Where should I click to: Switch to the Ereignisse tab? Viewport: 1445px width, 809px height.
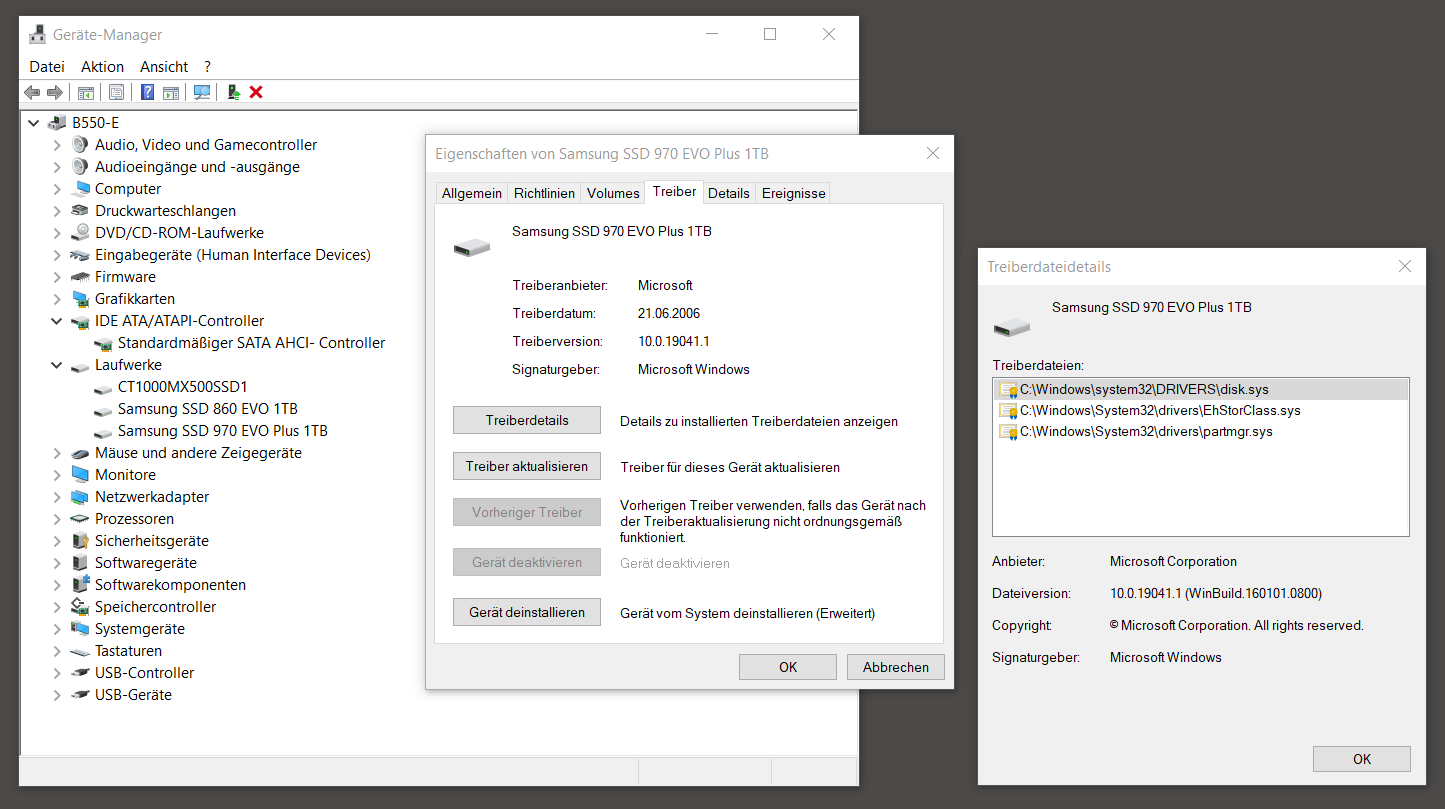tap(794, 193)
